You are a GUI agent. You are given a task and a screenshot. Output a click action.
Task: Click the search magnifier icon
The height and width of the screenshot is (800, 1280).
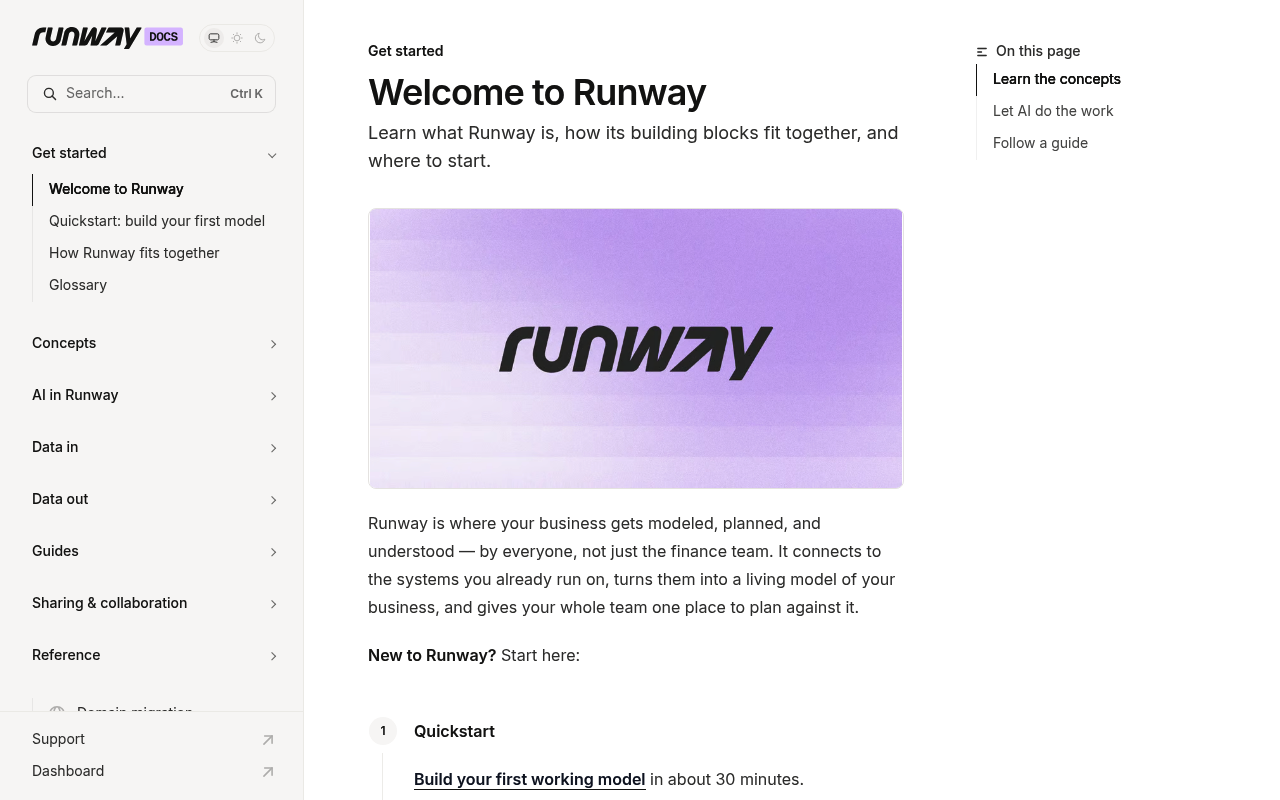[50, 94]
